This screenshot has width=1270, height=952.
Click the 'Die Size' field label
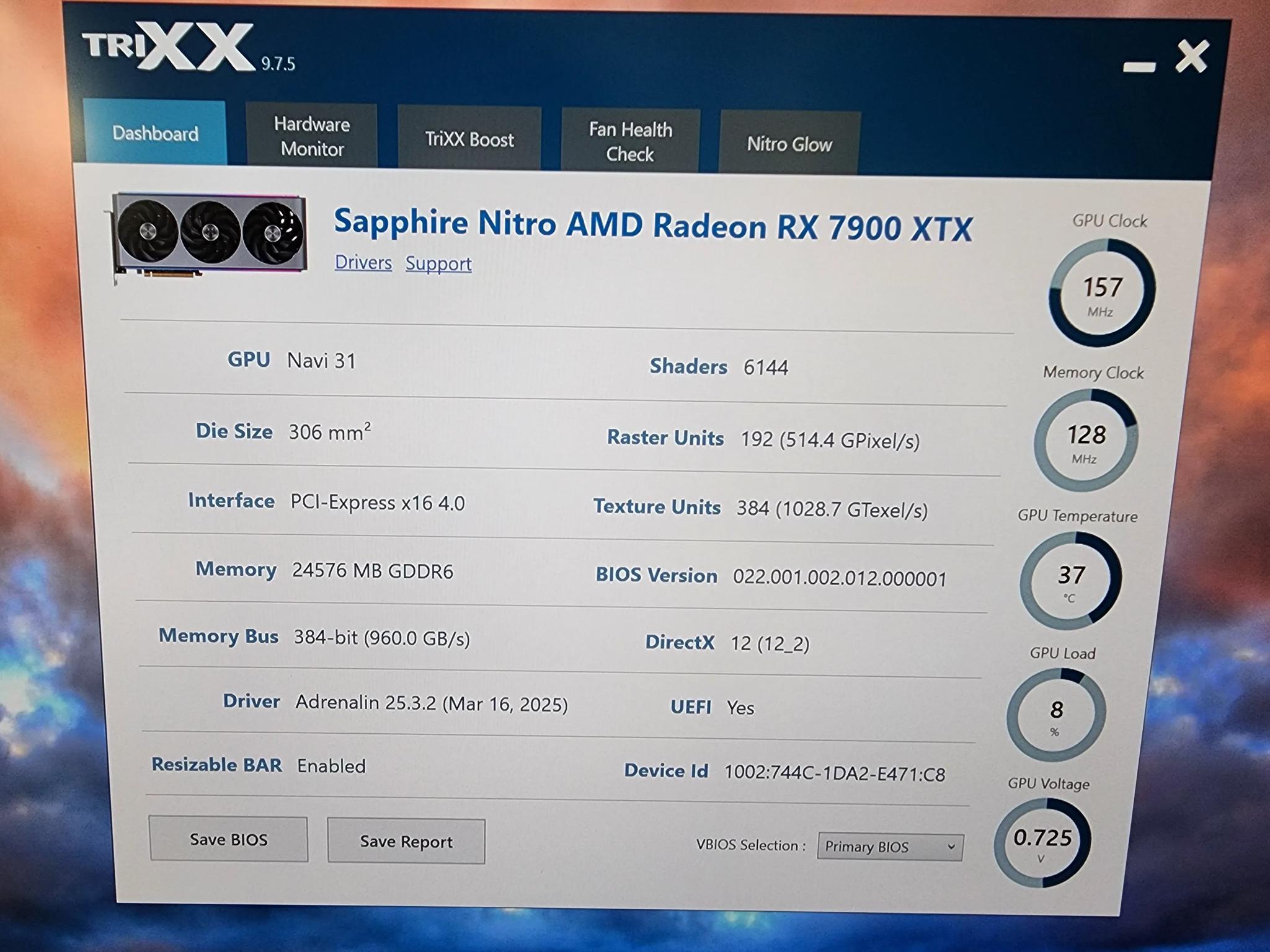point(234,431)
